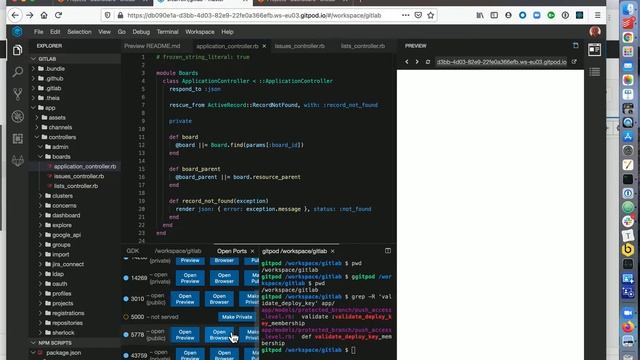Open the File menu
The image size is (640, 360).
click(38, 32)
